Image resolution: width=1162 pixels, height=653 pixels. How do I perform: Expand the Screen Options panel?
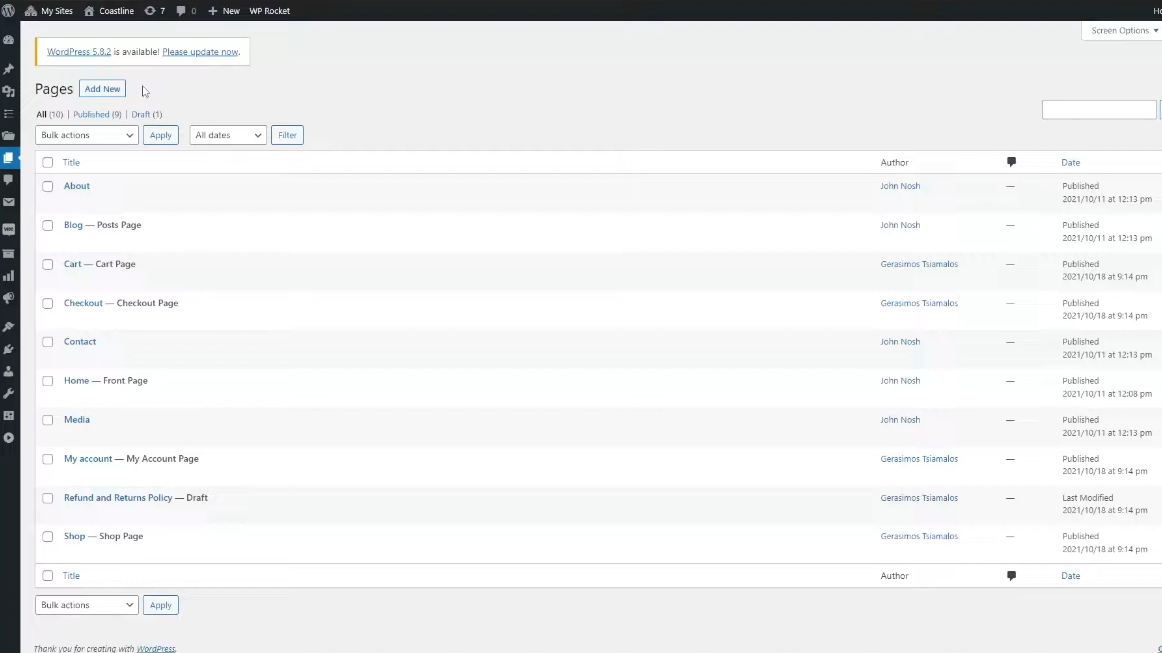(x=1124, y=31)
